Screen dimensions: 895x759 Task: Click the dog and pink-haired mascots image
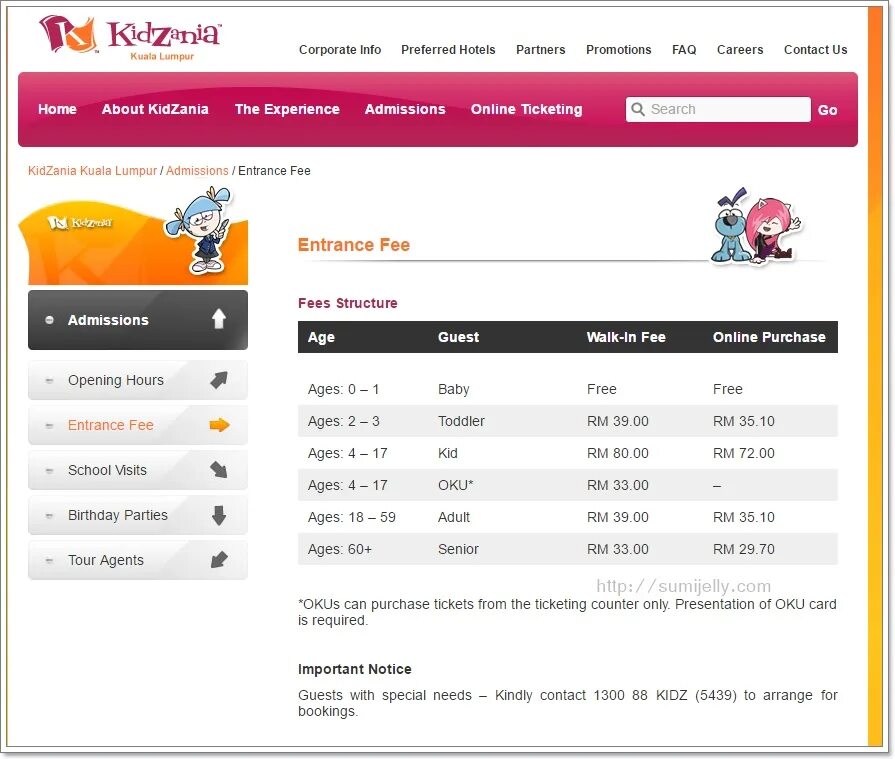click(x=755, y=226)
